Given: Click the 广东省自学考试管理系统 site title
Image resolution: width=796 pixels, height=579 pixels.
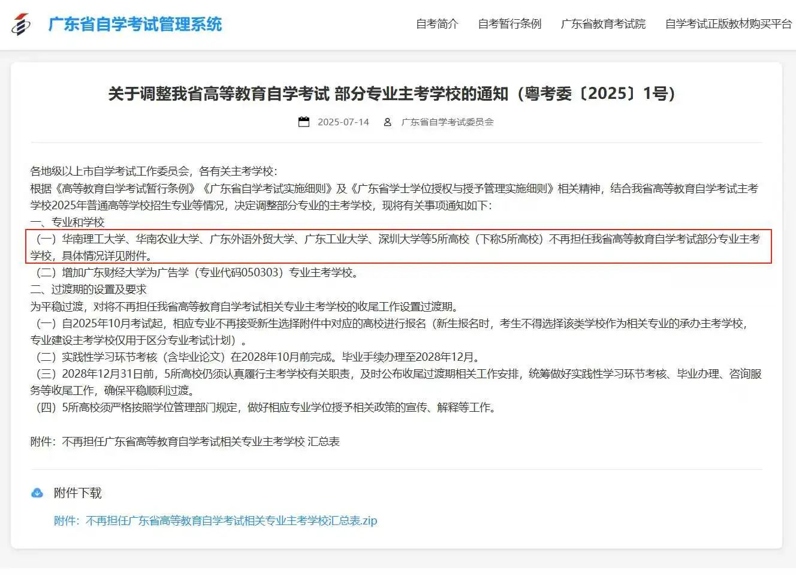Looking at the screenshot, I should (x=135, y=24).
